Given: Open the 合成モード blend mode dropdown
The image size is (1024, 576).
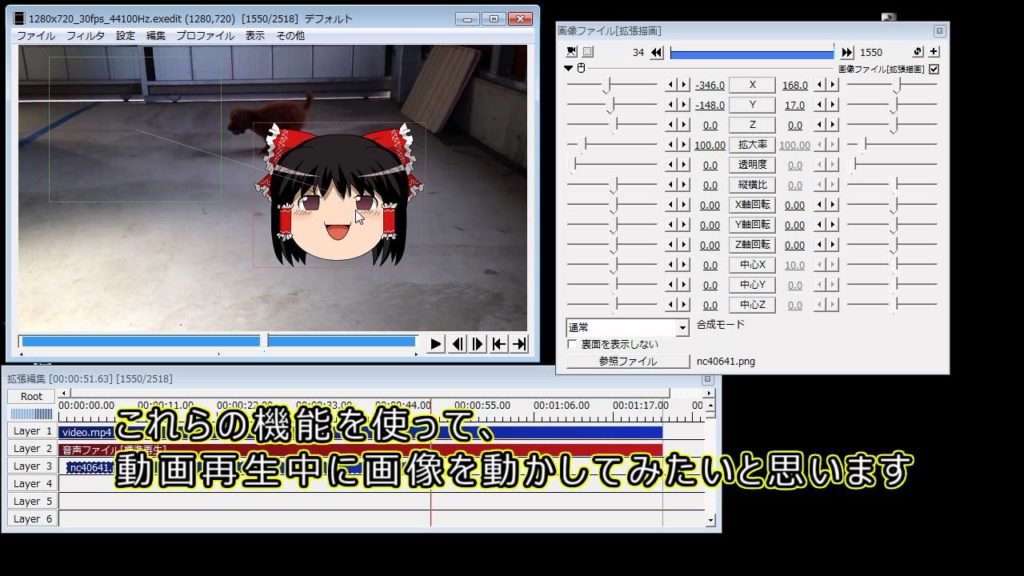Looking at the screenshot, I should (x=627, y=327).
